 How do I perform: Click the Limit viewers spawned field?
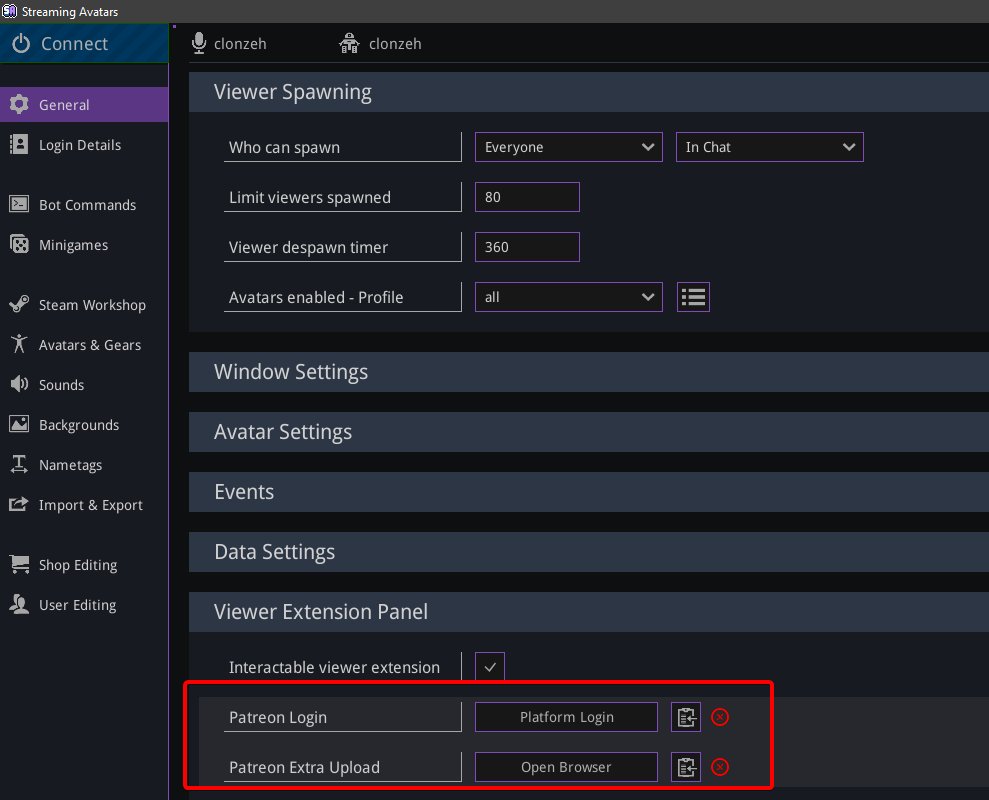point(527,197)
